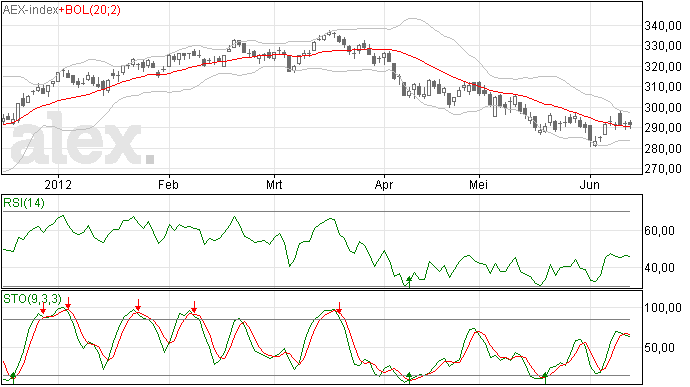Click the red STO sell arrow in mid-March
The height and width of the screenshot is (387, 690).
click(339, 307)
